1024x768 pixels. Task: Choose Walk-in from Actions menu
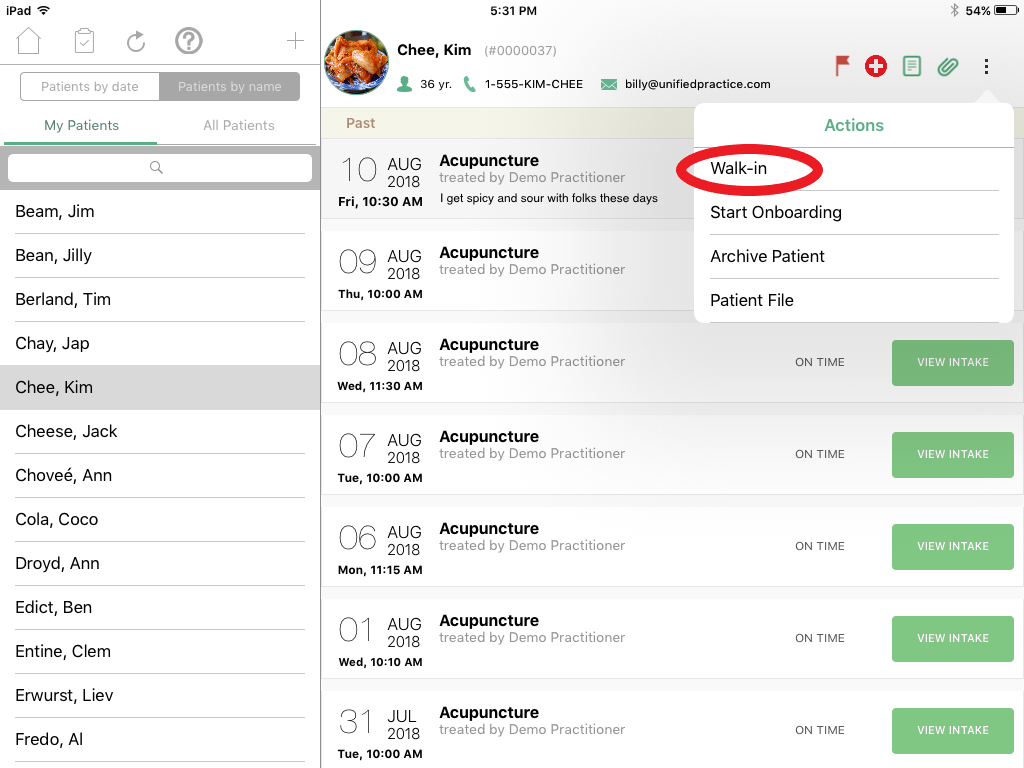[x=739, y=168]
